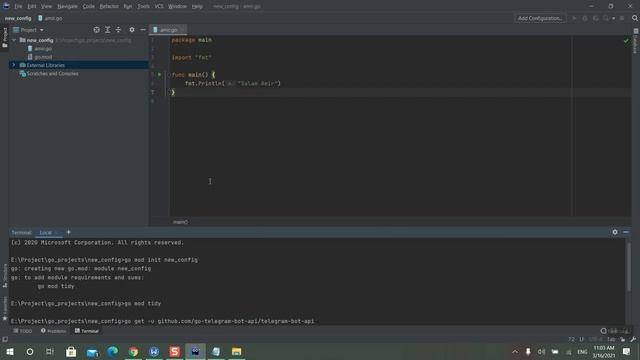Hide terminal panel with minus icon
The width and height of the screenshot is (640, 360).
[626, 232]
